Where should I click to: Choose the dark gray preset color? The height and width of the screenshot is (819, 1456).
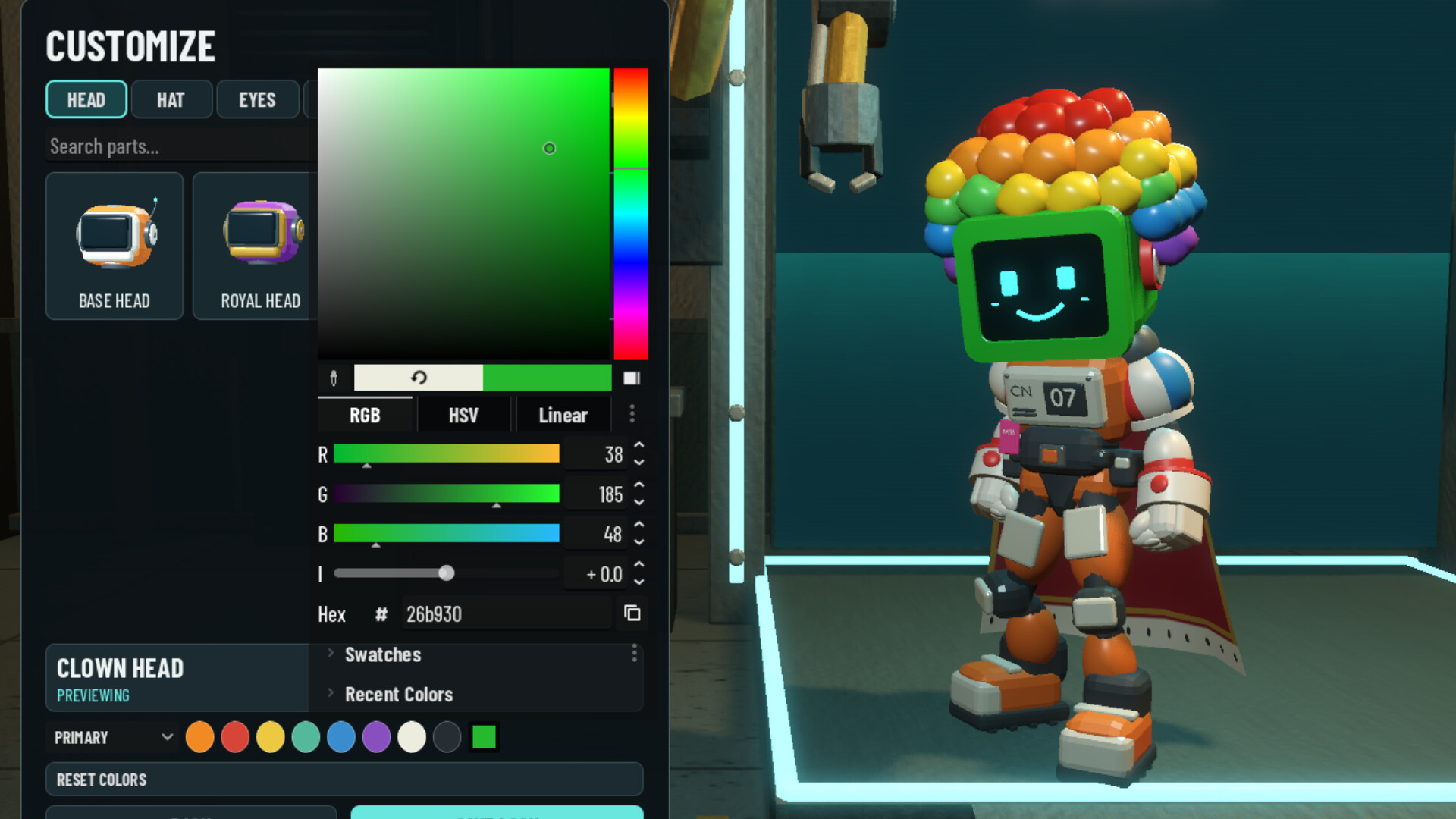[447, 737]
